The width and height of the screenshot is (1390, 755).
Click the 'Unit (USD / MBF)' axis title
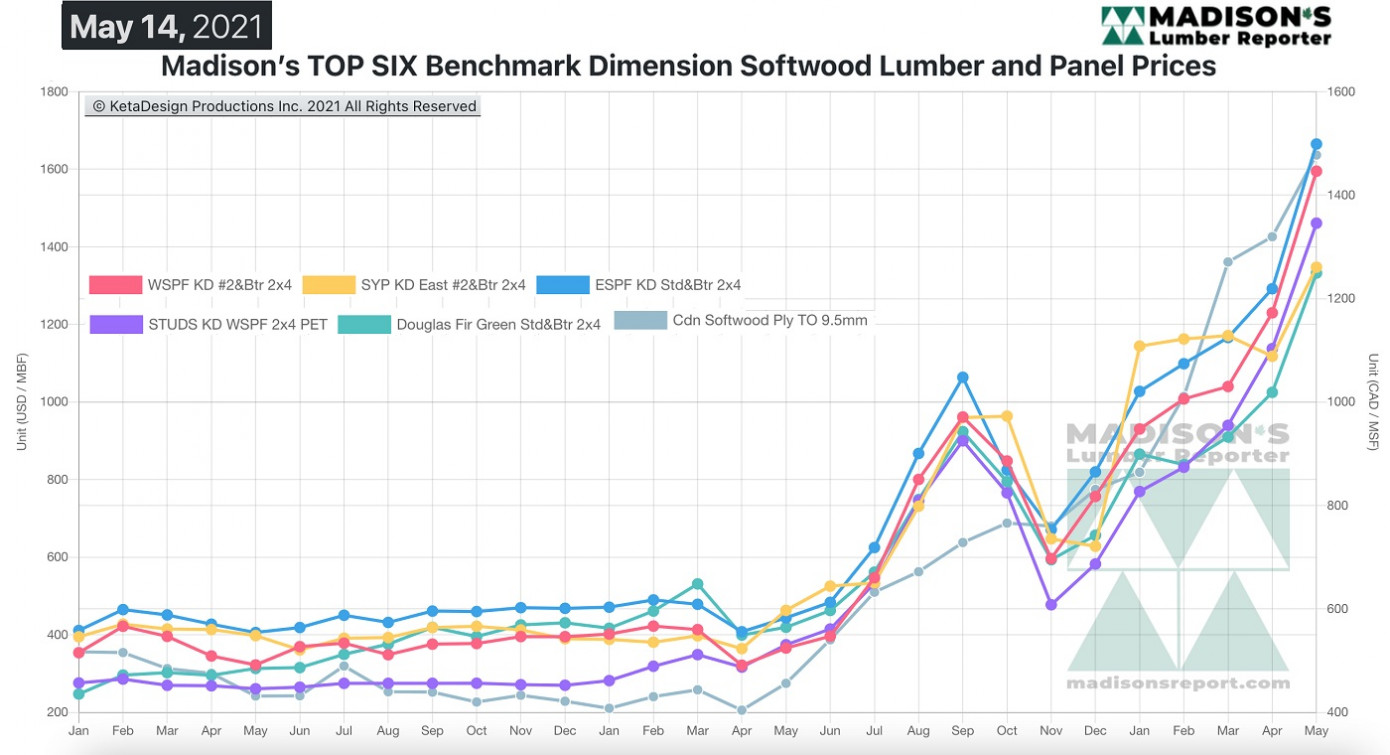(x=21, y=402)
